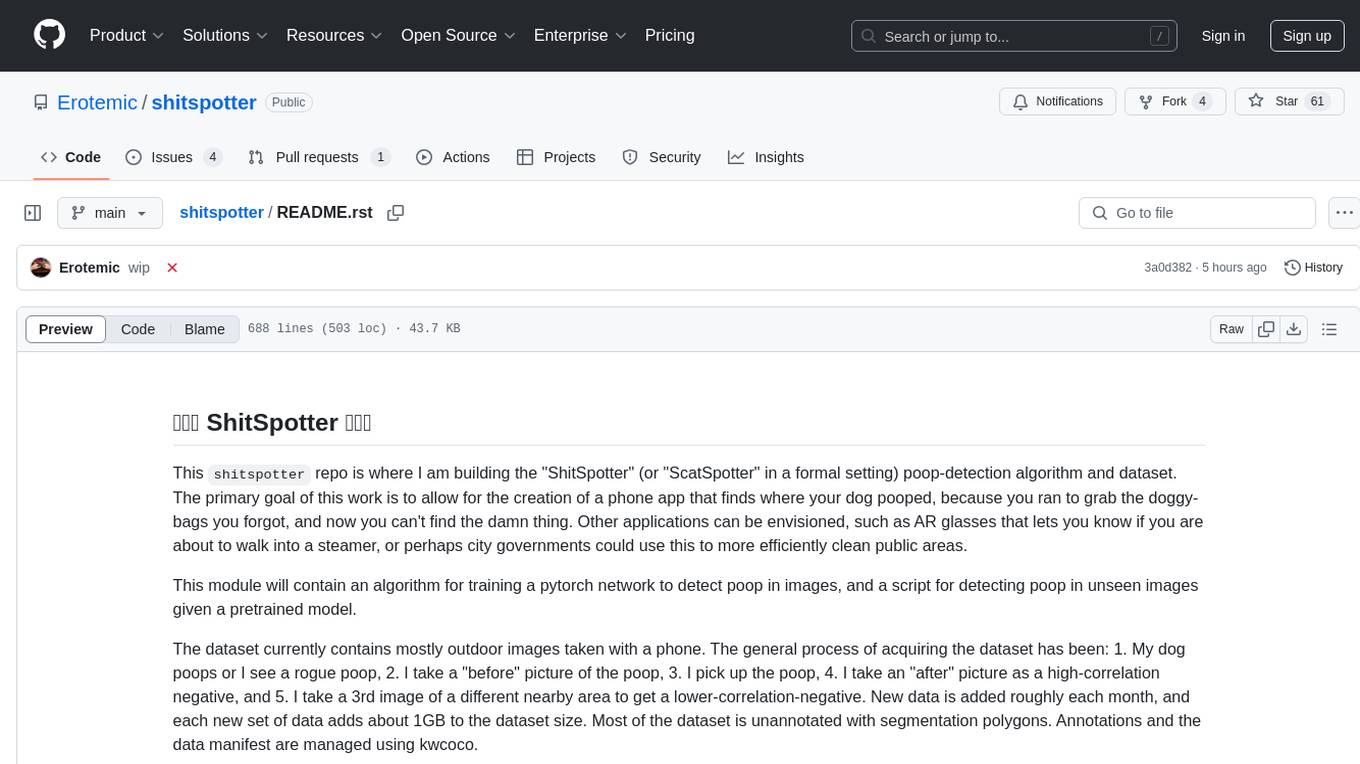Click the 688 lines file info text

tap(354, 329)
